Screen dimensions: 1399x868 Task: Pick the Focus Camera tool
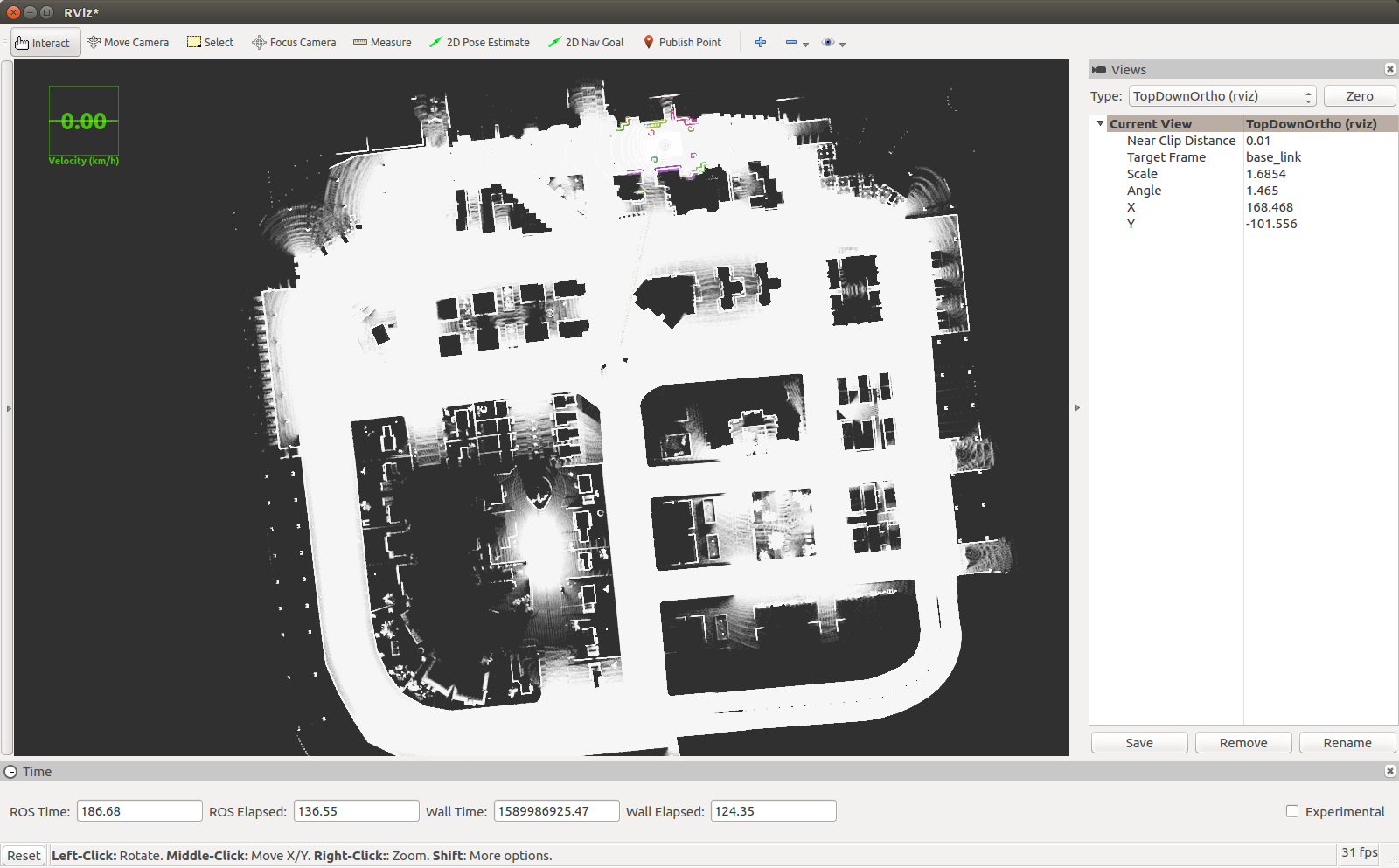(294, 43)
